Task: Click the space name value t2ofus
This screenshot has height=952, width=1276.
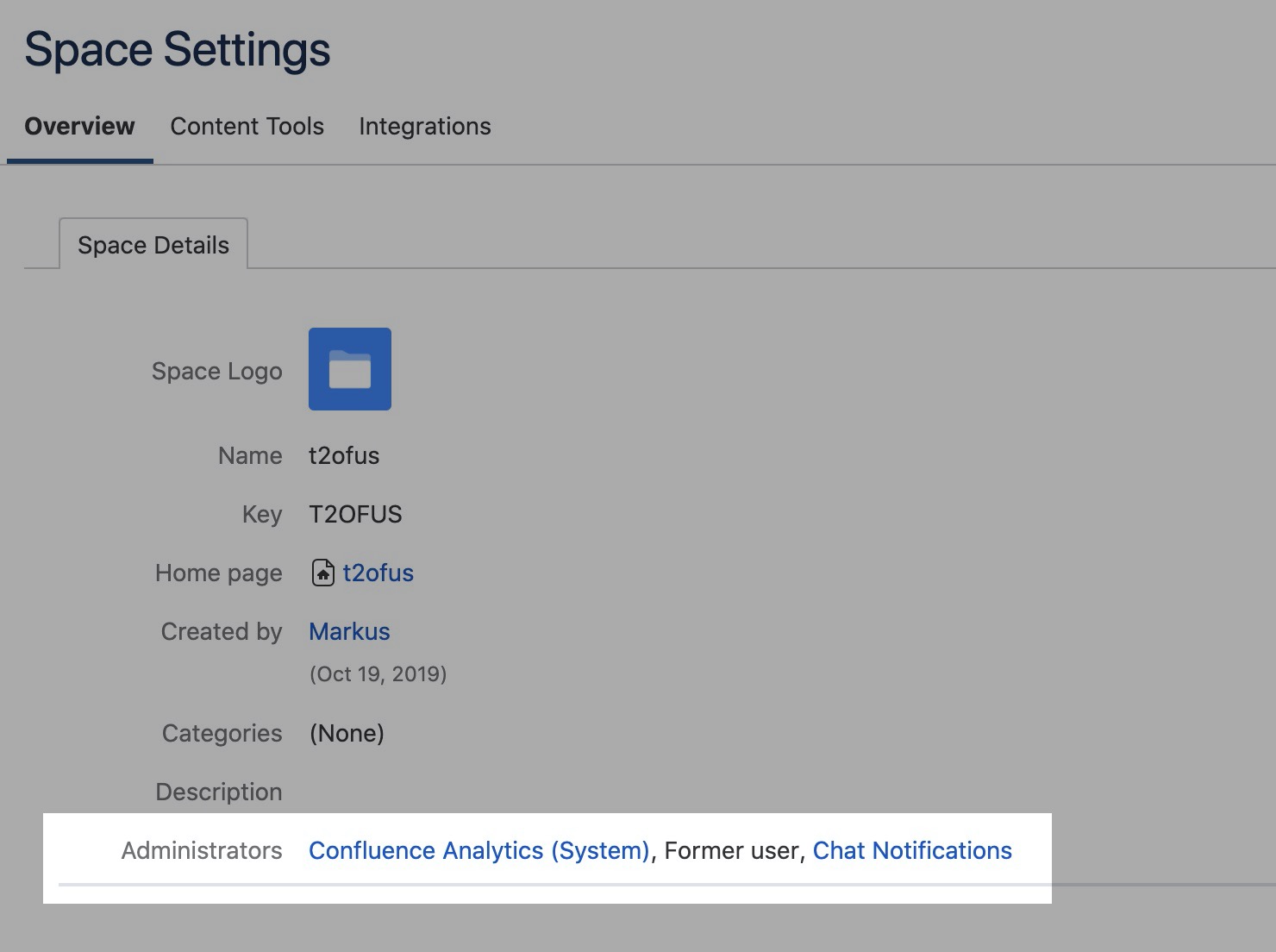Action: (344, 455)
